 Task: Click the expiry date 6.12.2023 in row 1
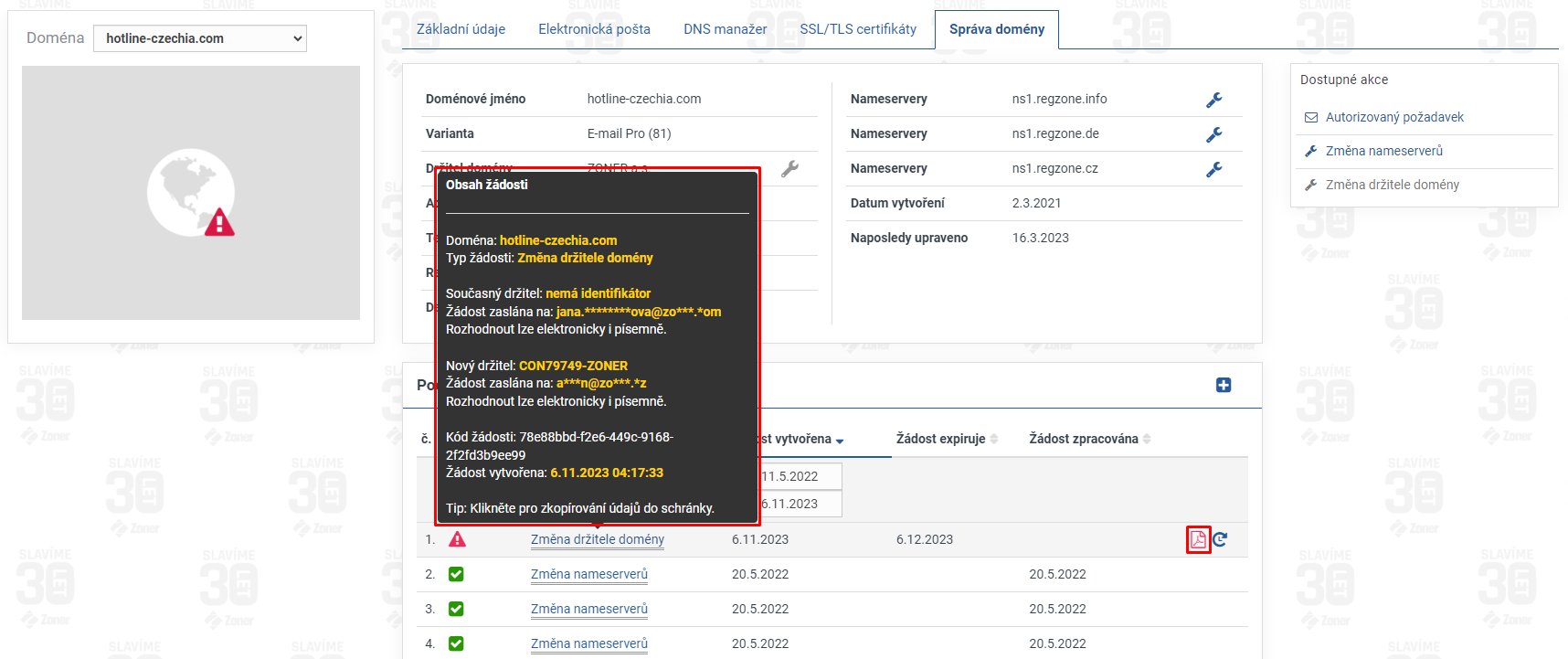[x=925, y=539]
